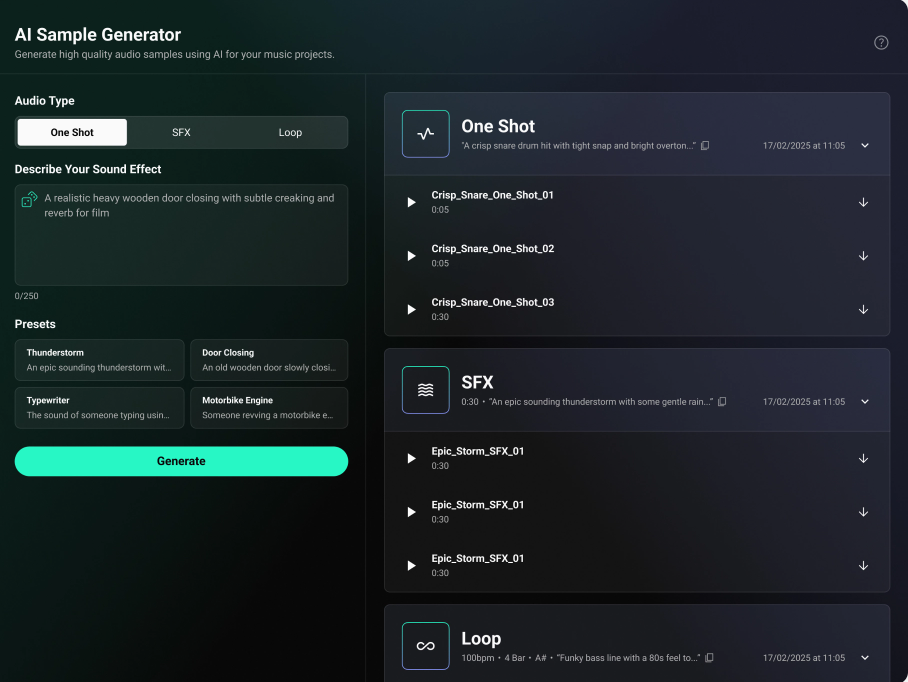This screenshot has height=682, width=908.
Task: Copy the One Shot prompt text
Action: pos(705,146)
